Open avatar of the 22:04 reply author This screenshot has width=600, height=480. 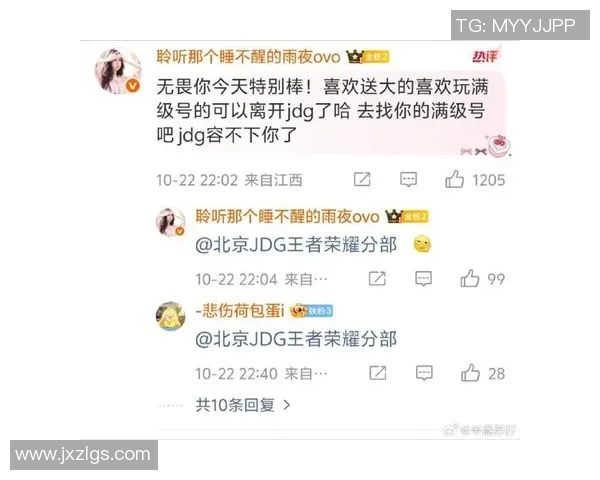(171, 222)
